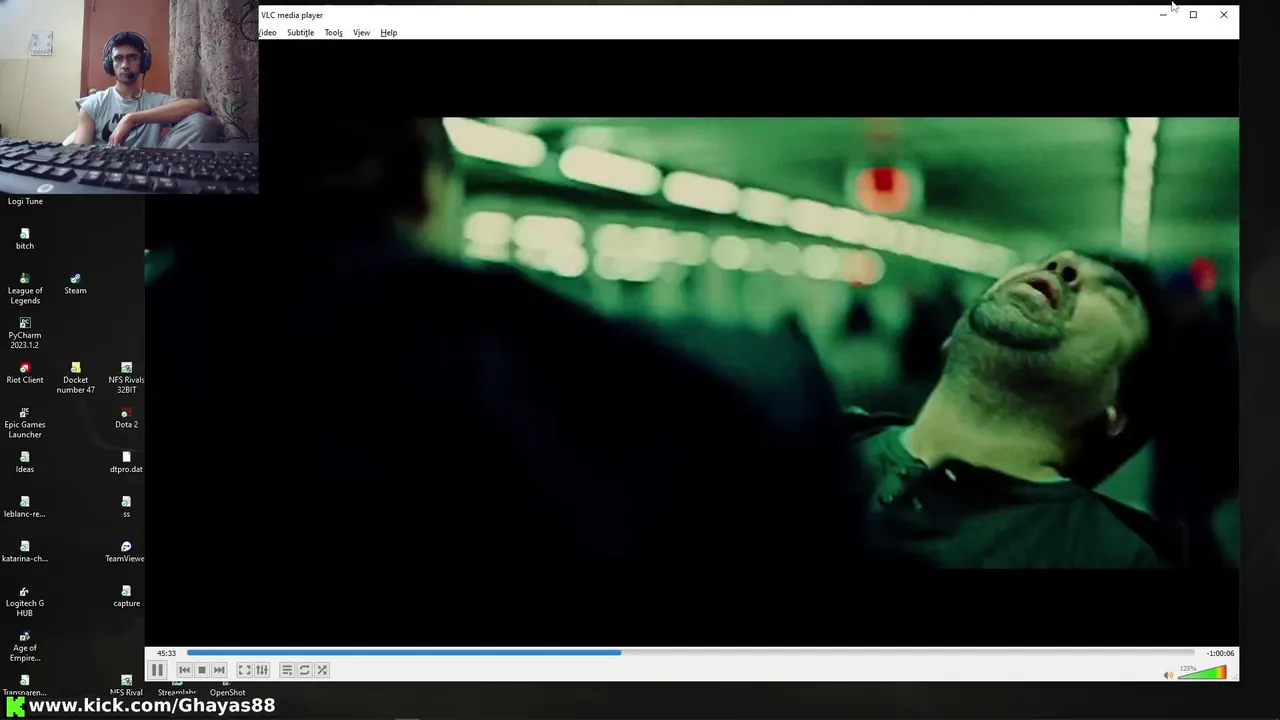1280x720 pixels.
Task: Select the TeamViewer desktop icon
Action: (x=126, y=552)
